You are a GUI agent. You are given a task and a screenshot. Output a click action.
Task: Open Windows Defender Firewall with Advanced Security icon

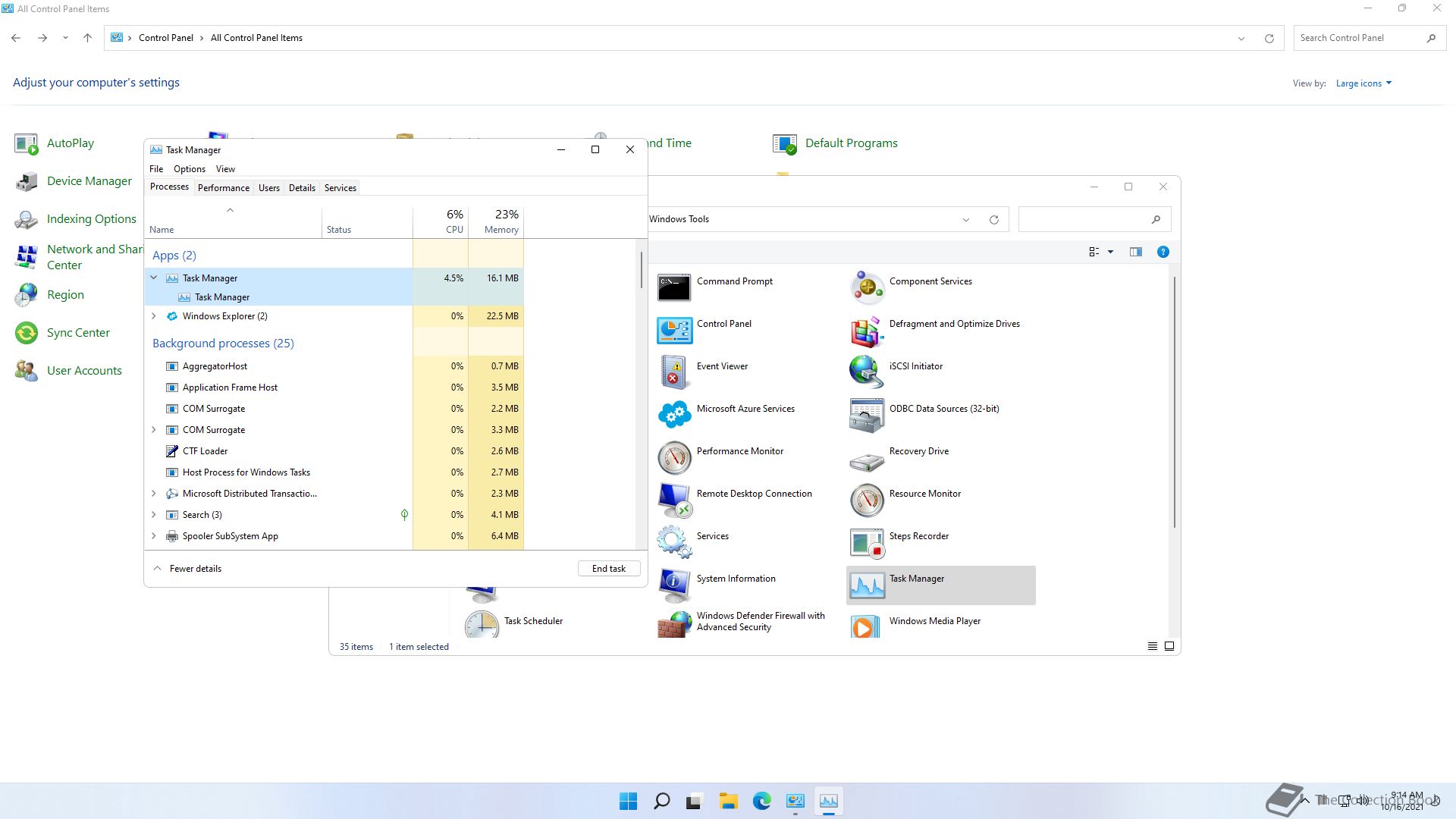click(674, 625)
